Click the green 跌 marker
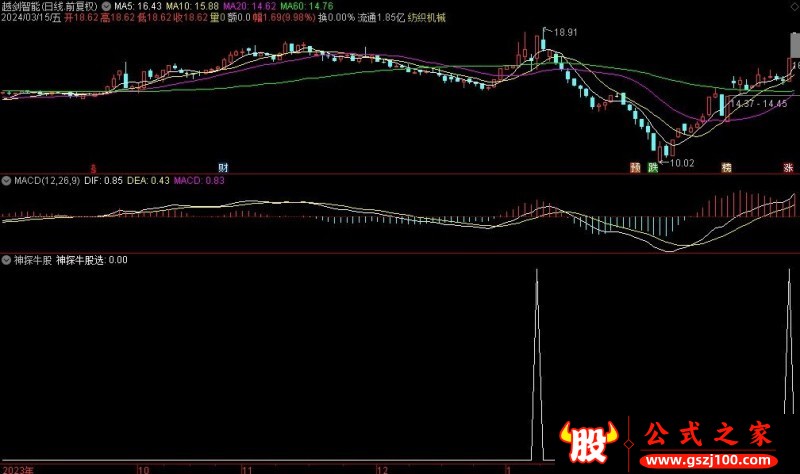 [653, 167]
